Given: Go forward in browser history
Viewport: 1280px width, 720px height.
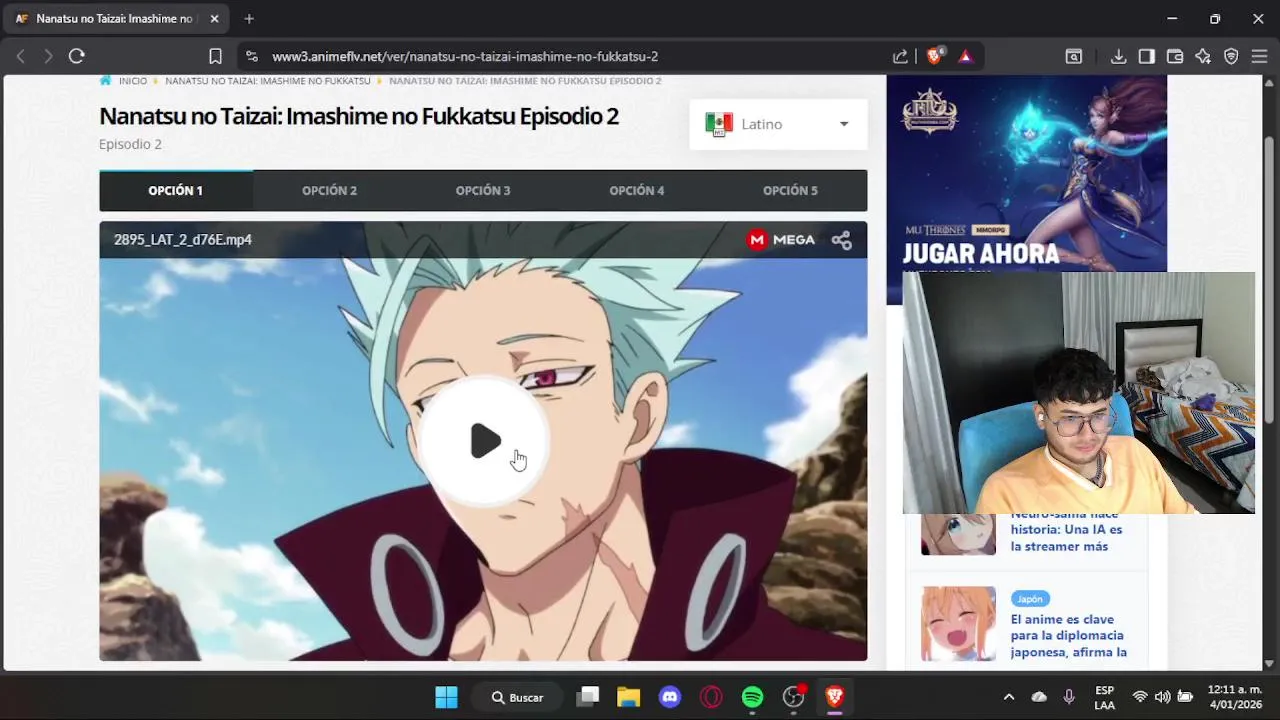Looking at the screenshot, I should tap(48, 56).
